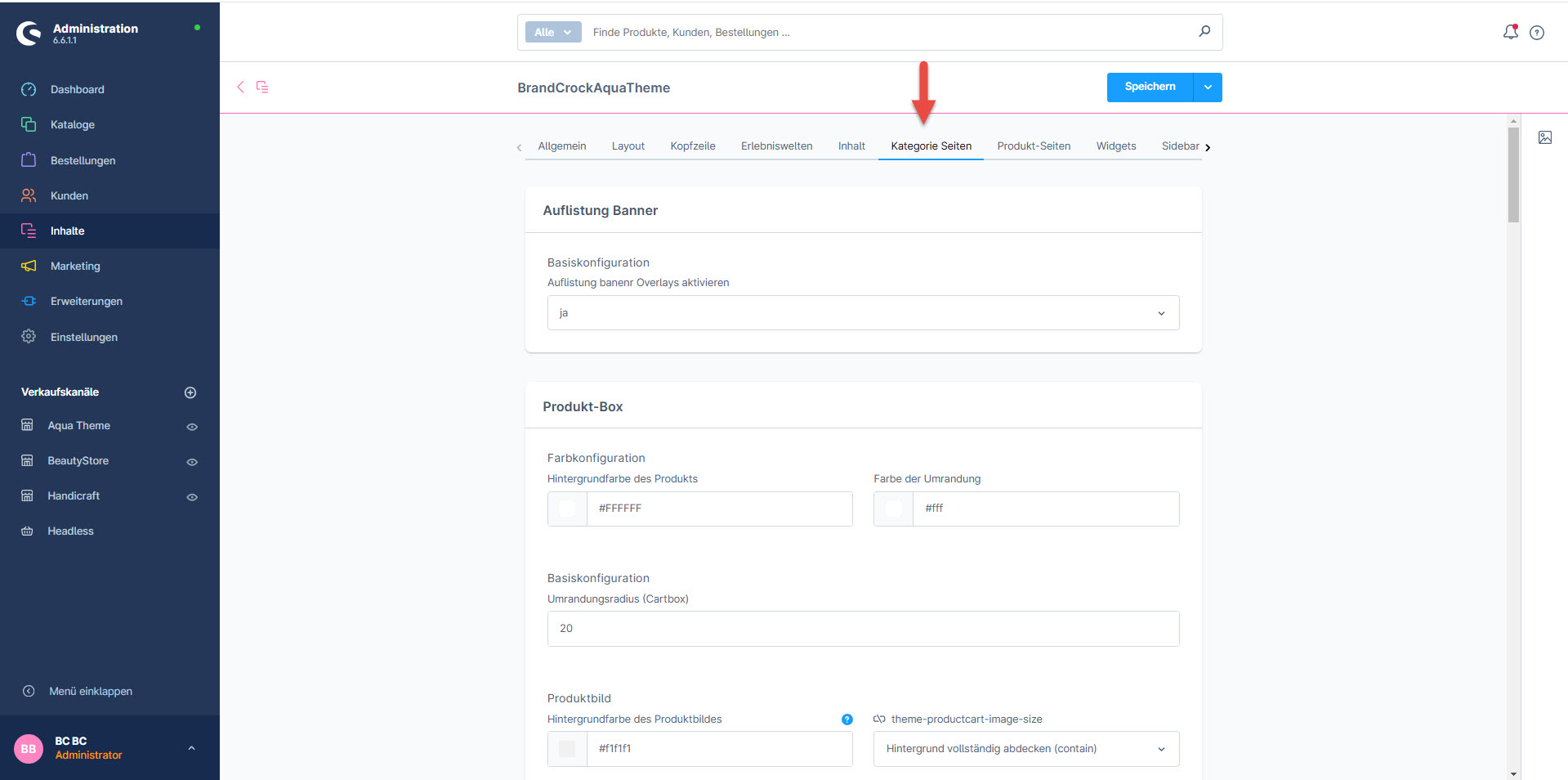Image resolution: width=1568 pixels, height=780 pixels.
Task: Open Auflistung banner Overlays dropdown
Action: (x=863, y=313)
